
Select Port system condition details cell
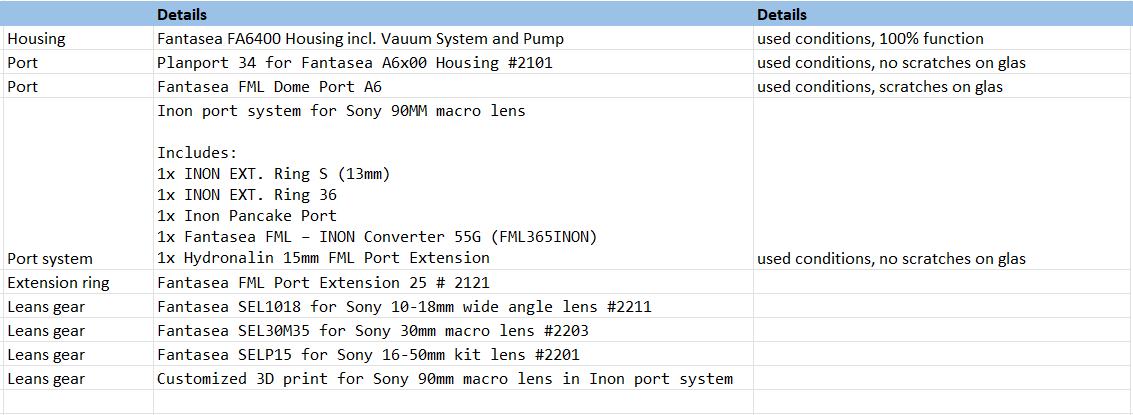943,184
